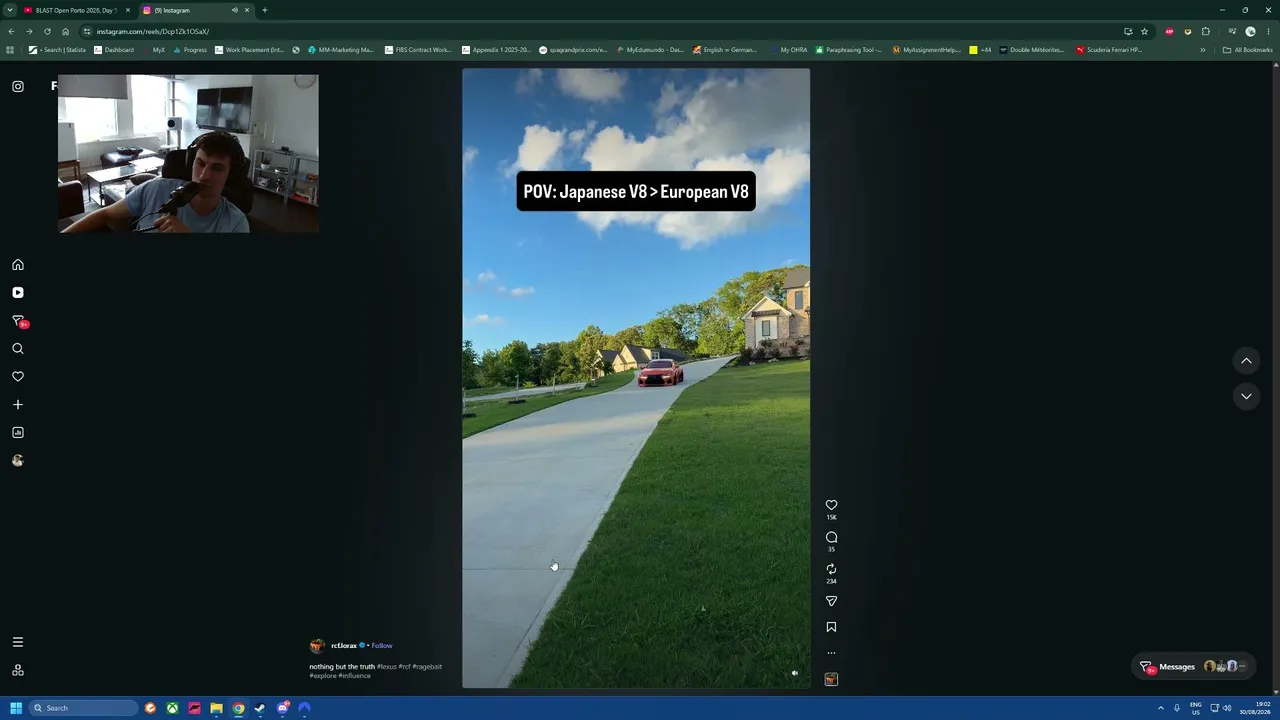Show hidden bookmarks with the chevron
This screenshot has width=1280, height=720.
pyautogui.click(x=1203, y=50)
